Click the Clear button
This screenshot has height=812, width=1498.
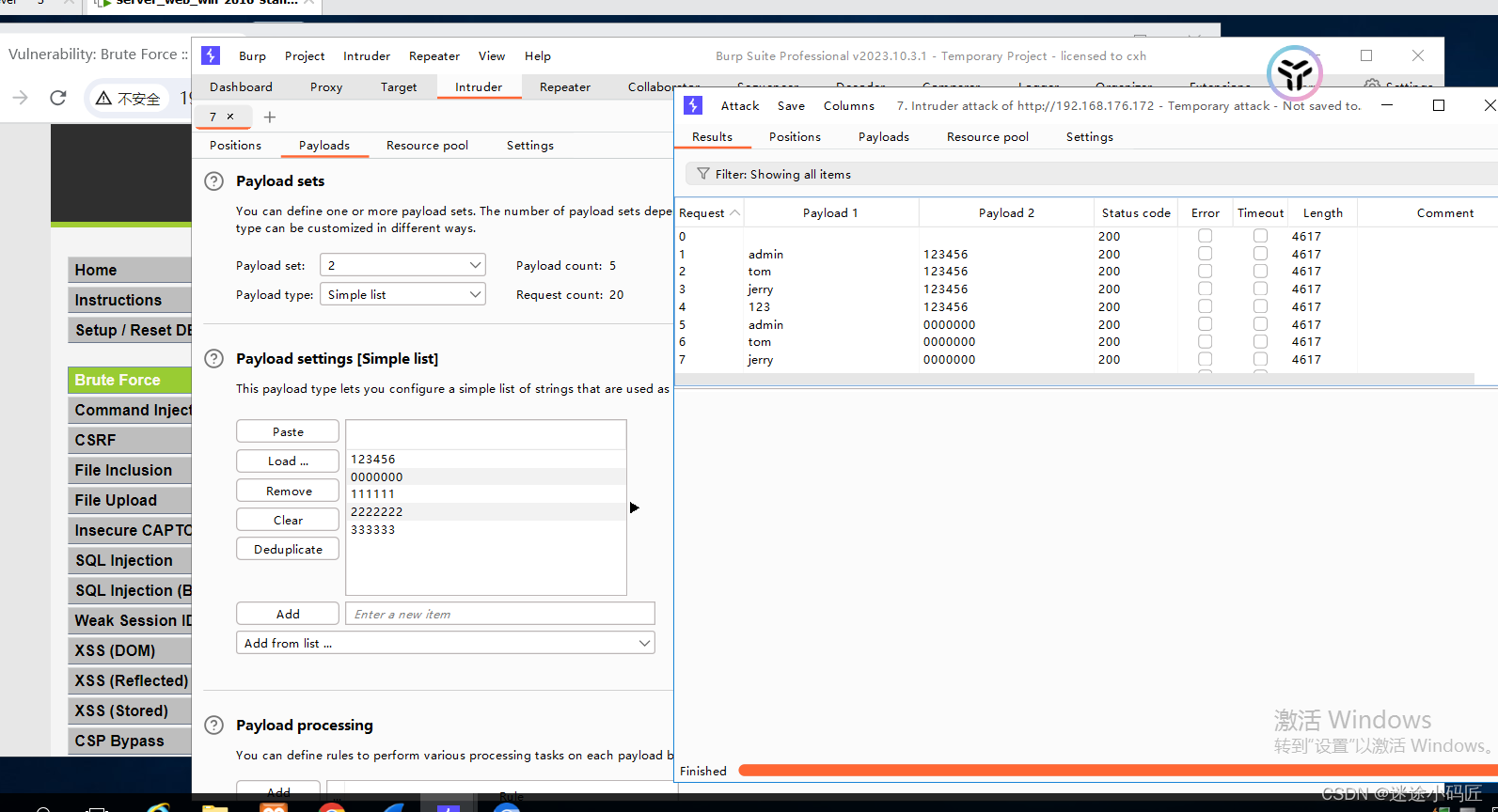coord(288,520)
